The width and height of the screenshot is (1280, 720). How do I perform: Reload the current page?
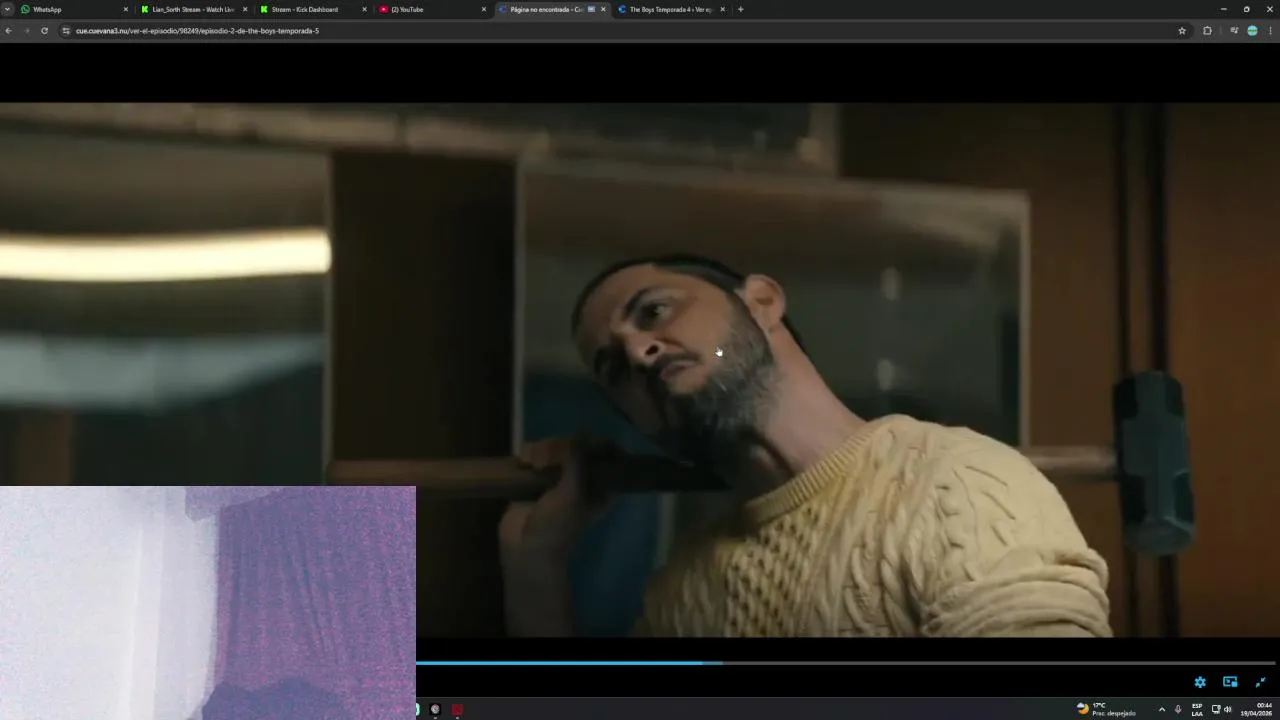pyautogui.click(x=44, y=31)
